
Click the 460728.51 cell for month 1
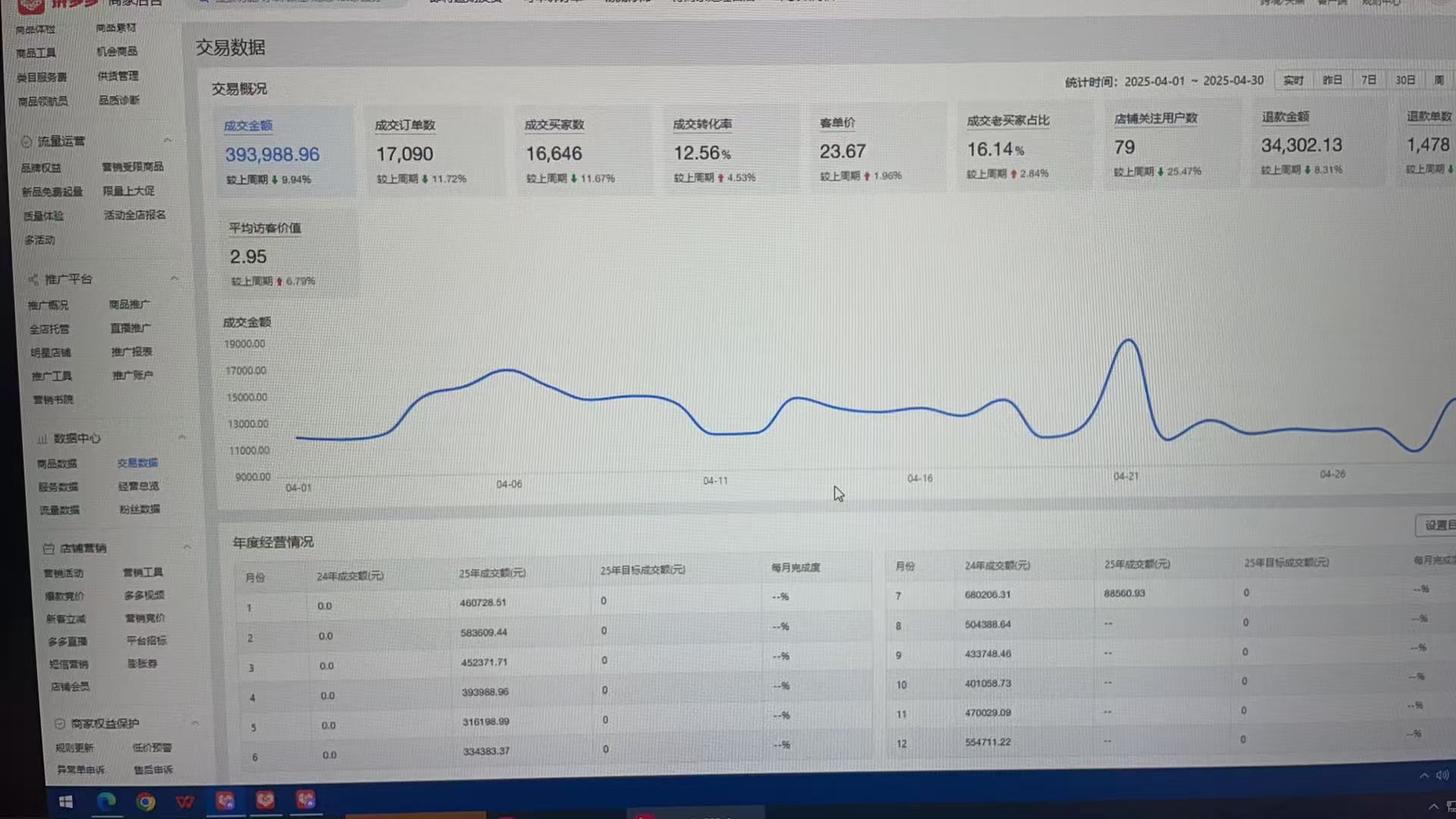(x=482, y=602)
